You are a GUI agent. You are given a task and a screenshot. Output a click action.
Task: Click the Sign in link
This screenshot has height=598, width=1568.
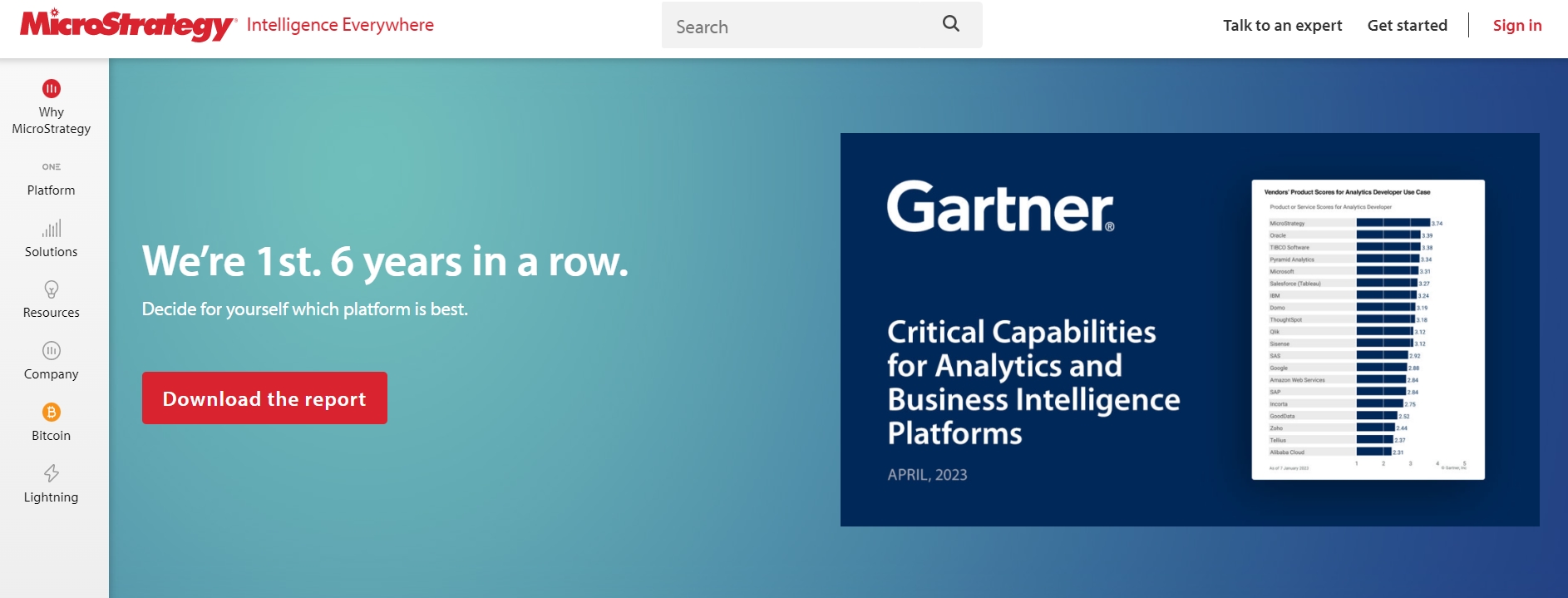[x=1516, y=25]
